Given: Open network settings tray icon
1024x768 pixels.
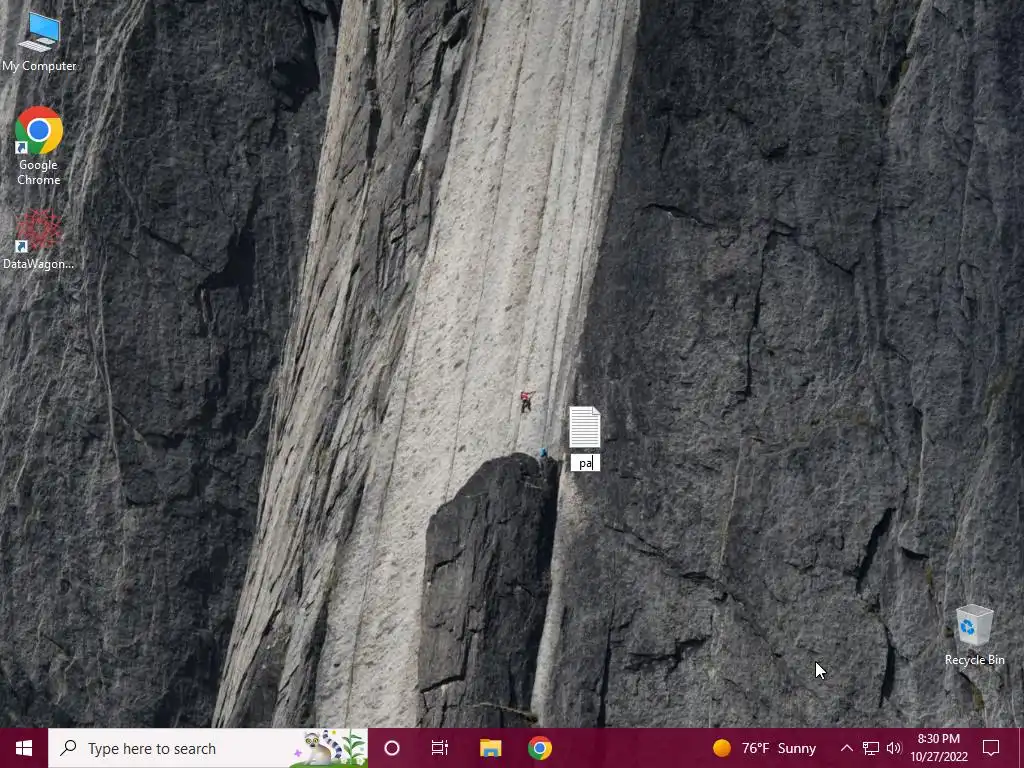Looking at the screenshot, I should pyautogui.click(x=871, y=748).
